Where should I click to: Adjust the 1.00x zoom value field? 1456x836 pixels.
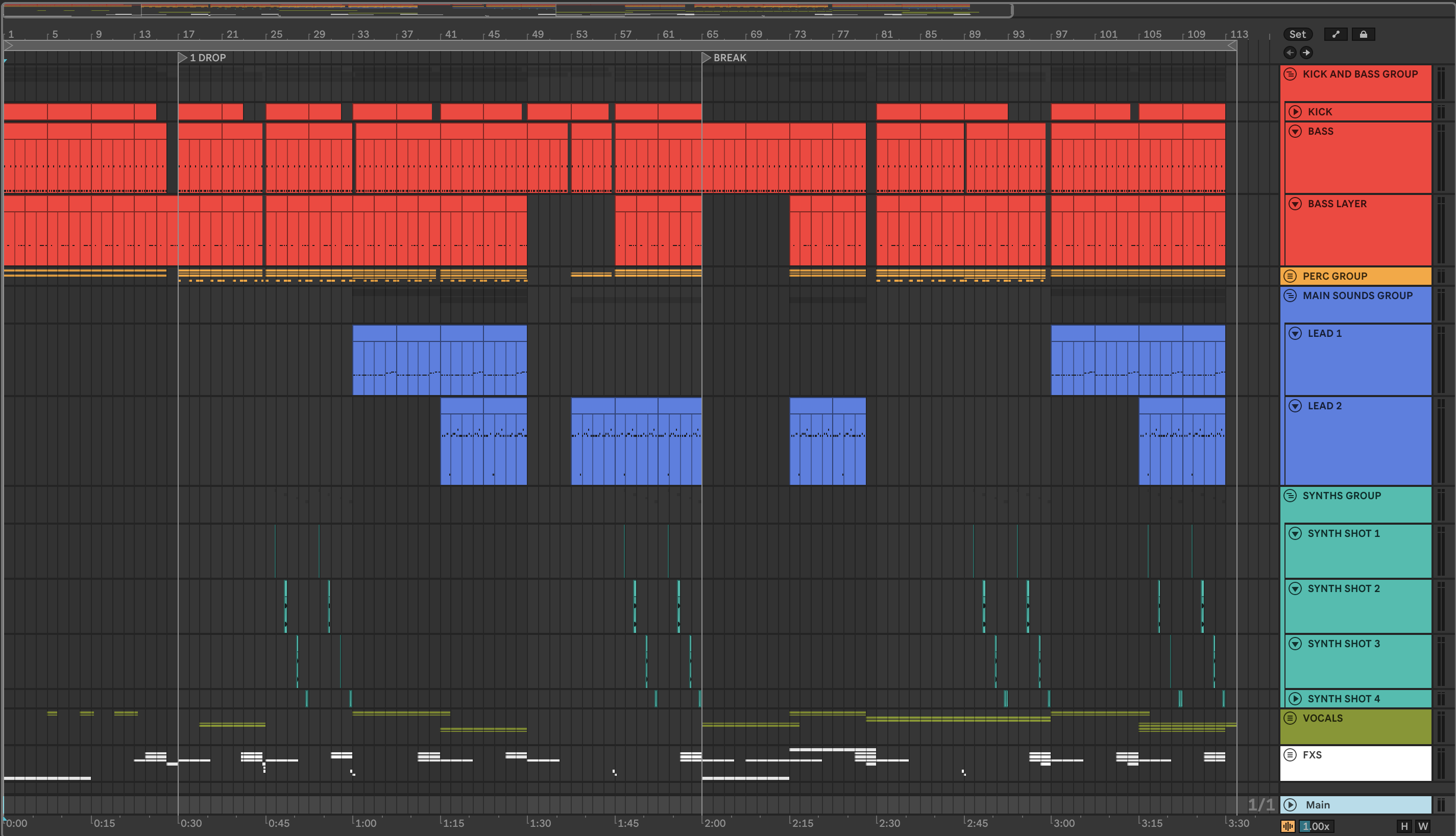1316,826
